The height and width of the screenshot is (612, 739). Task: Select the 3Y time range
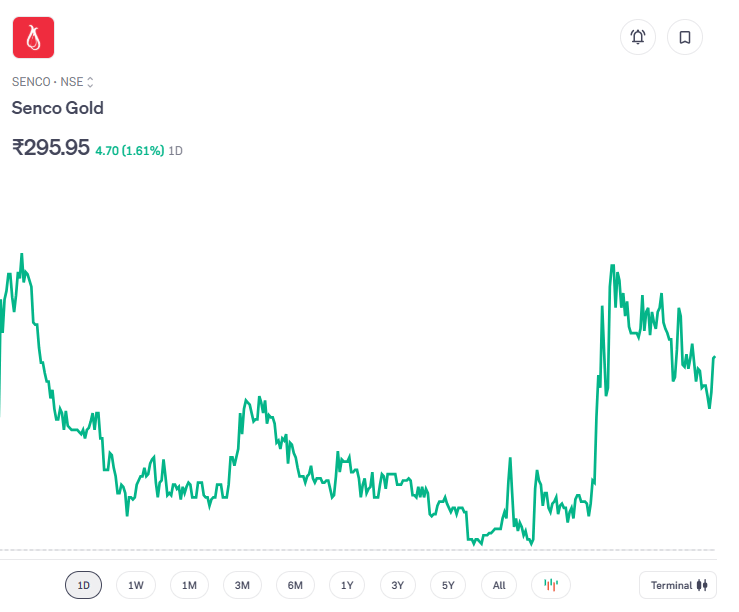397,585
